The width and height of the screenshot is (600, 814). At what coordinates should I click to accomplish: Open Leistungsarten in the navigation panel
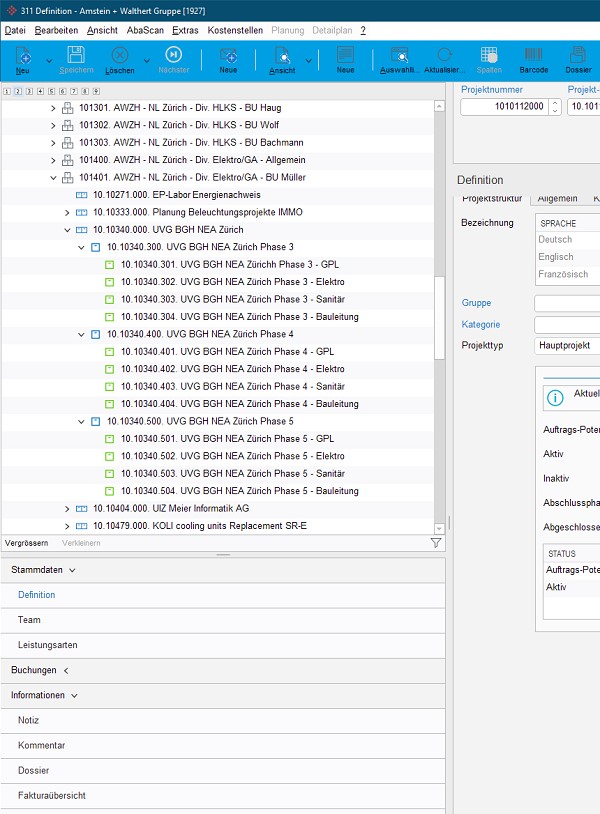(47, 645)
